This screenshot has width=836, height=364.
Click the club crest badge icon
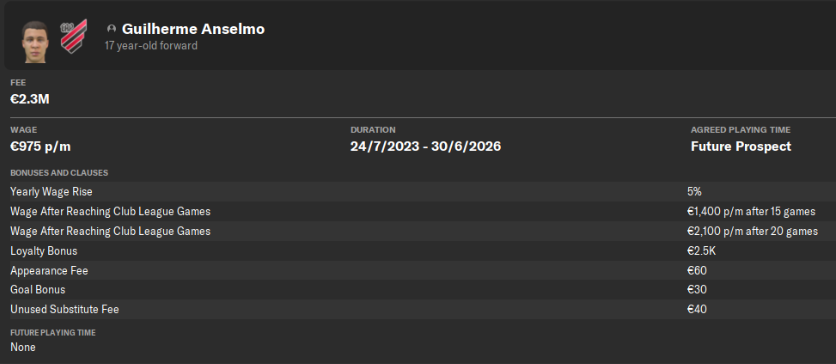click(x=74, y=37)
